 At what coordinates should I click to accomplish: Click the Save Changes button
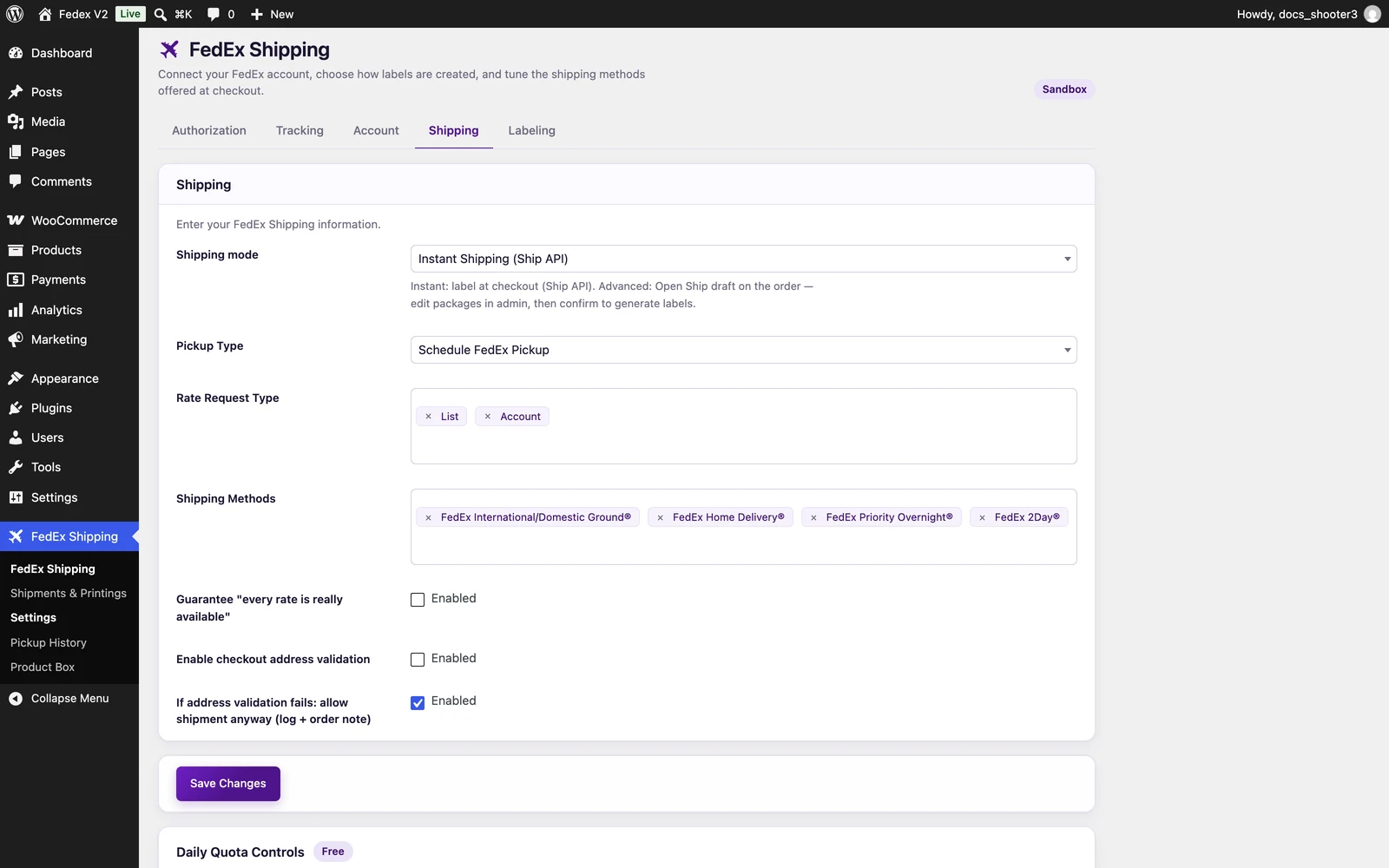tap(228, 783)
